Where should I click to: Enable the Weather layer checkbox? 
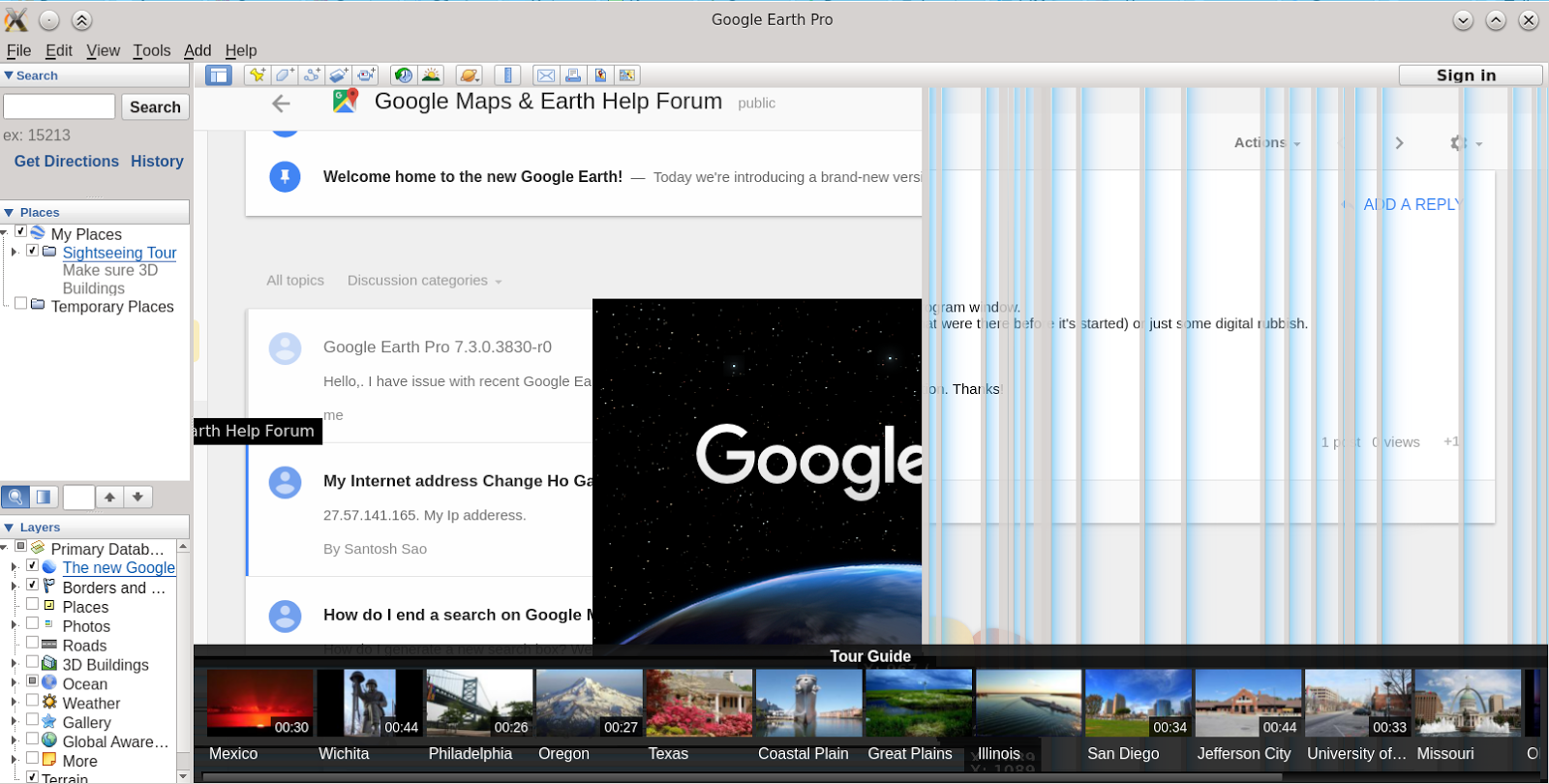pos(32,700)
